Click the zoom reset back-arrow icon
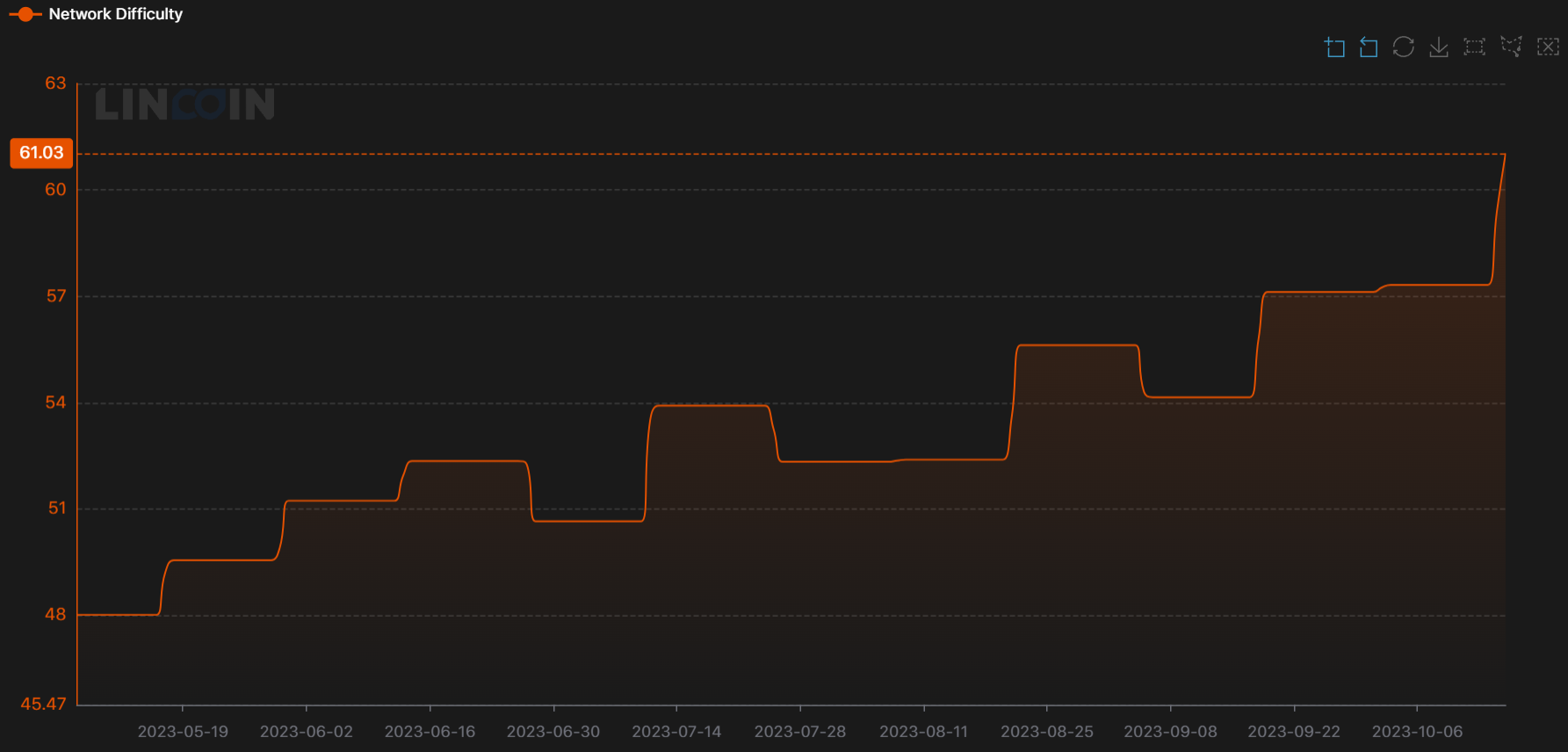The height and width of the screenshot is (752, 1568). point(1369,47)
